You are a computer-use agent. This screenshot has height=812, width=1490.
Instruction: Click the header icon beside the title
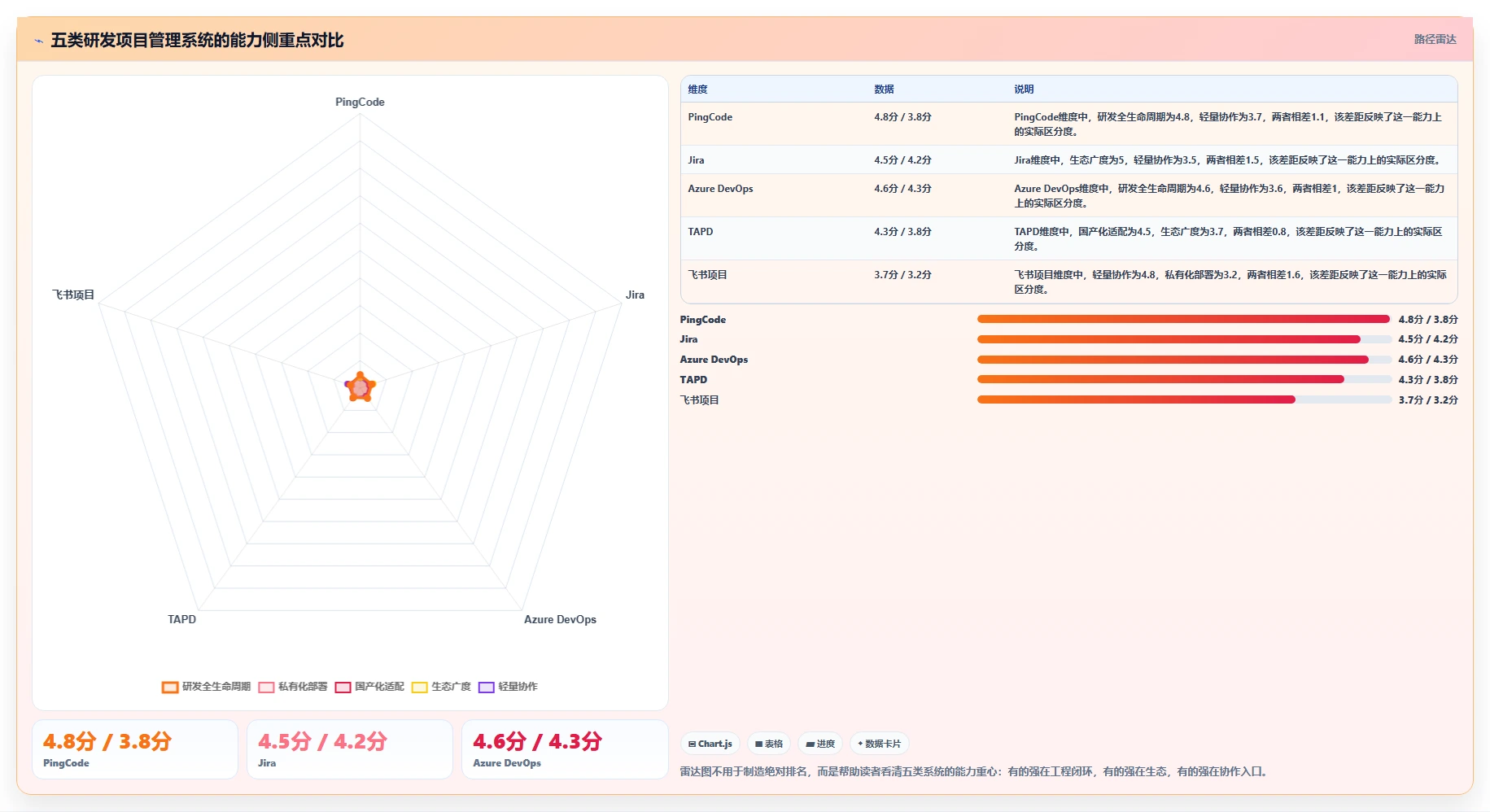39,41
